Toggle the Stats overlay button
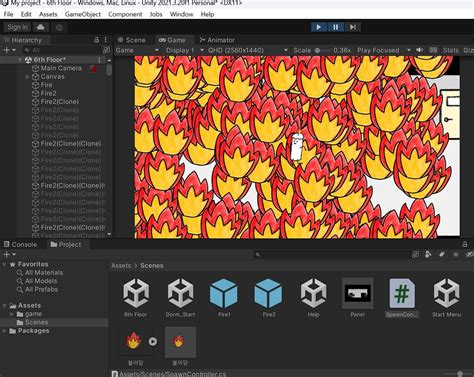The width and height of the screenshot is (474, 377). click(x=451, y=50)
